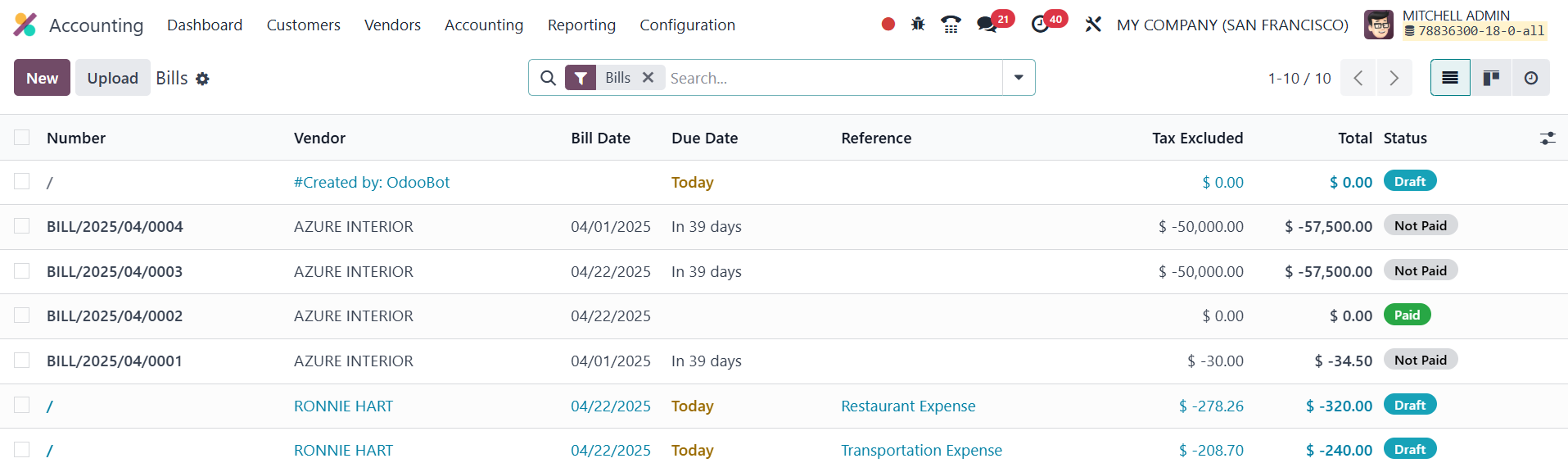This screenshot has height=472, width=1568.
Task: Click the New button
Action: point(42,78)
